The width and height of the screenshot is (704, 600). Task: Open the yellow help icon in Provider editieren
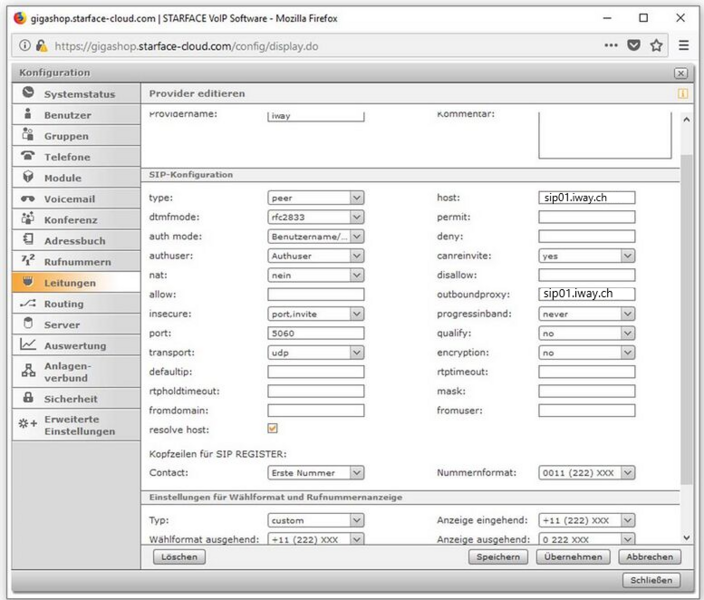[x=682, y=93]
